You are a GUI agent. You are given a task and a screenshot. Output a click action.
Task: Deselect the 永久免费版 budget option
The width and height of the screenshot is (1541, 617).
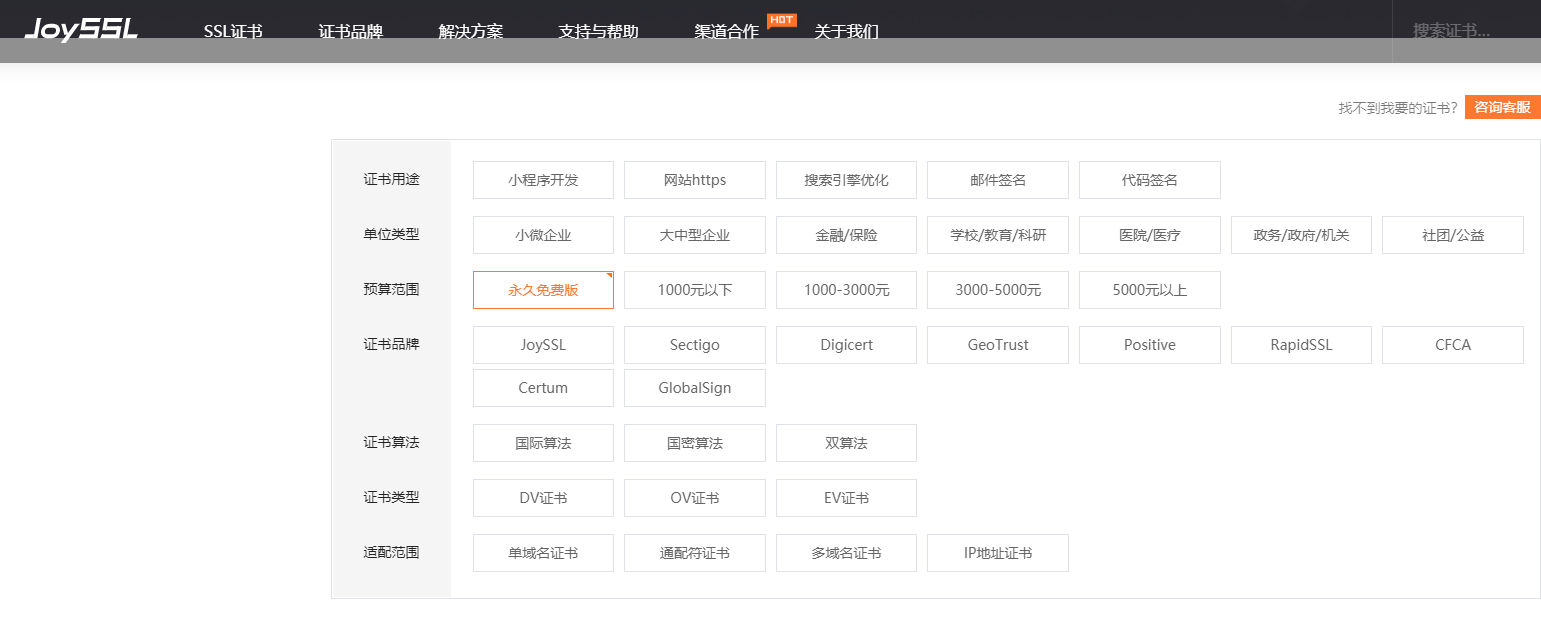543,290
